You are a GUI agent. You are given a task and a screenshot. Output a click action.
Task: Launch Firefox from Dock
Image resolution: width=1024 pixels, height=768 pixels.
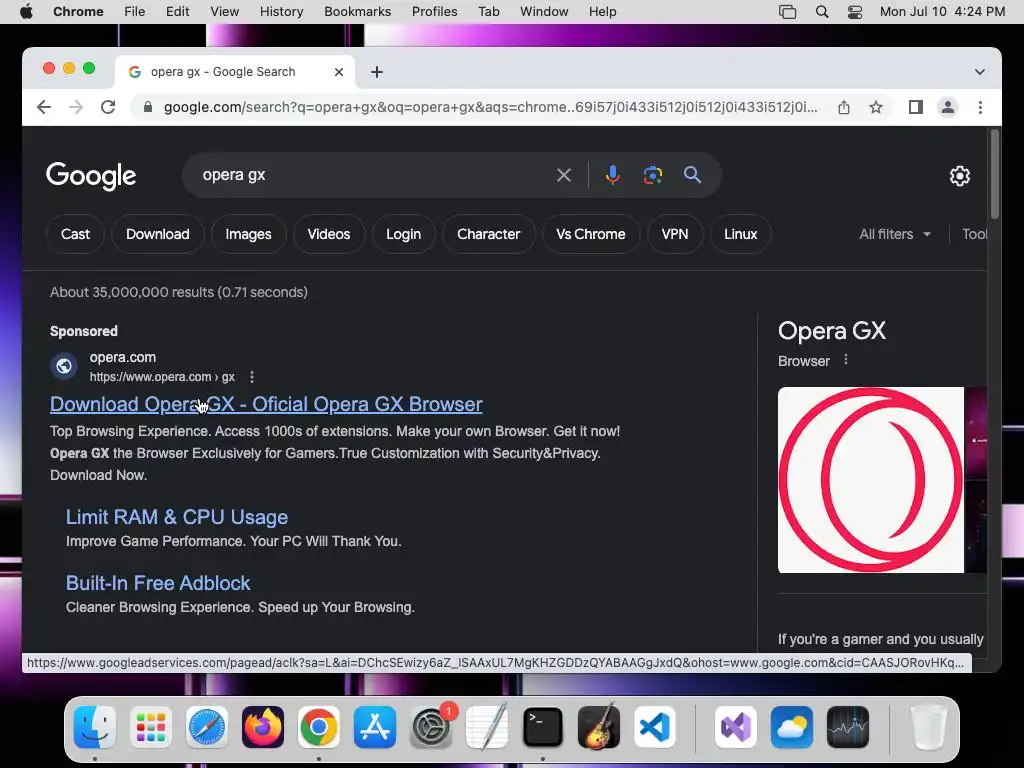pos(263,727)
